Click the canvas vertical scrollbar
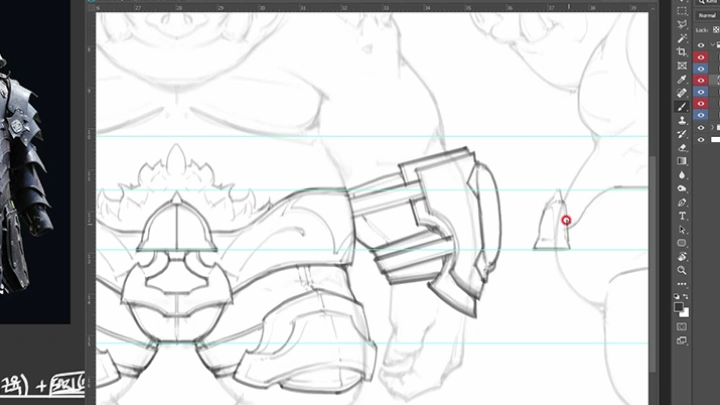The height and width of the screenshot is (405, 720). [x=652, y=264]
